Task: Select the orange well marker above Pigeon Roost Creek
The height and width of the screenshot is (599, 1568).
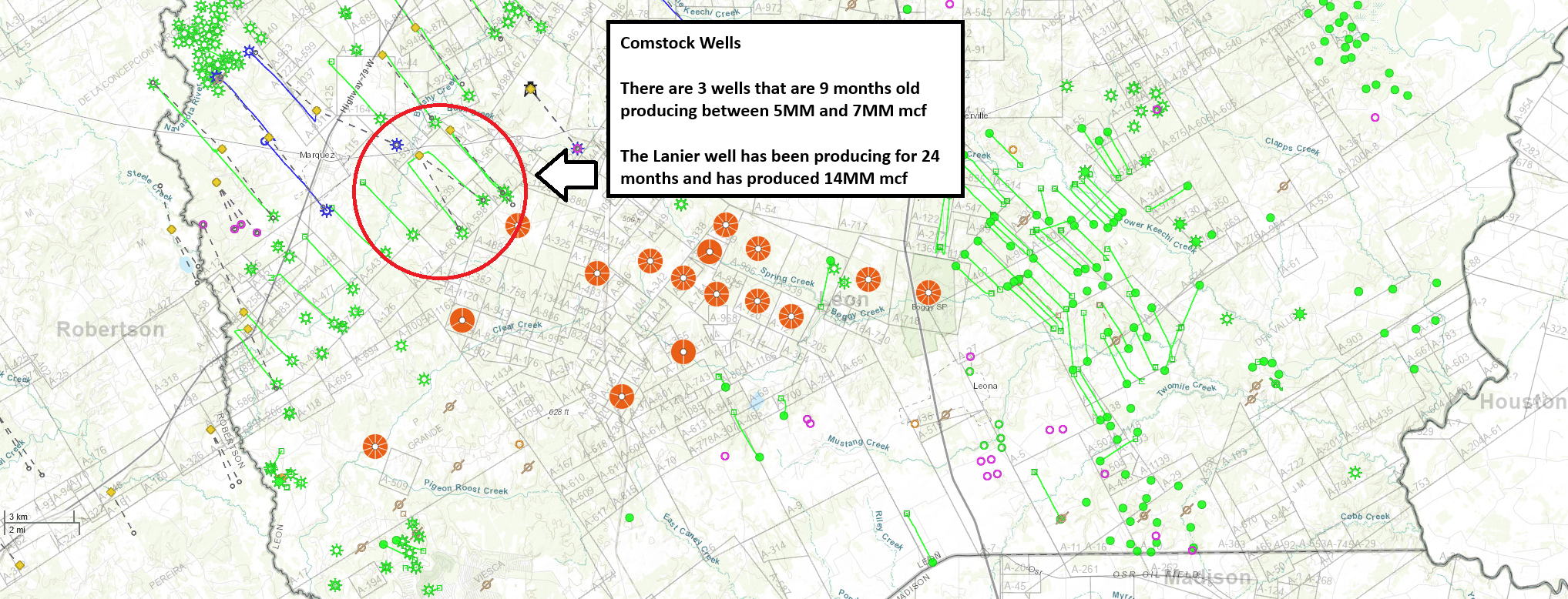Action: click(374, 446)
